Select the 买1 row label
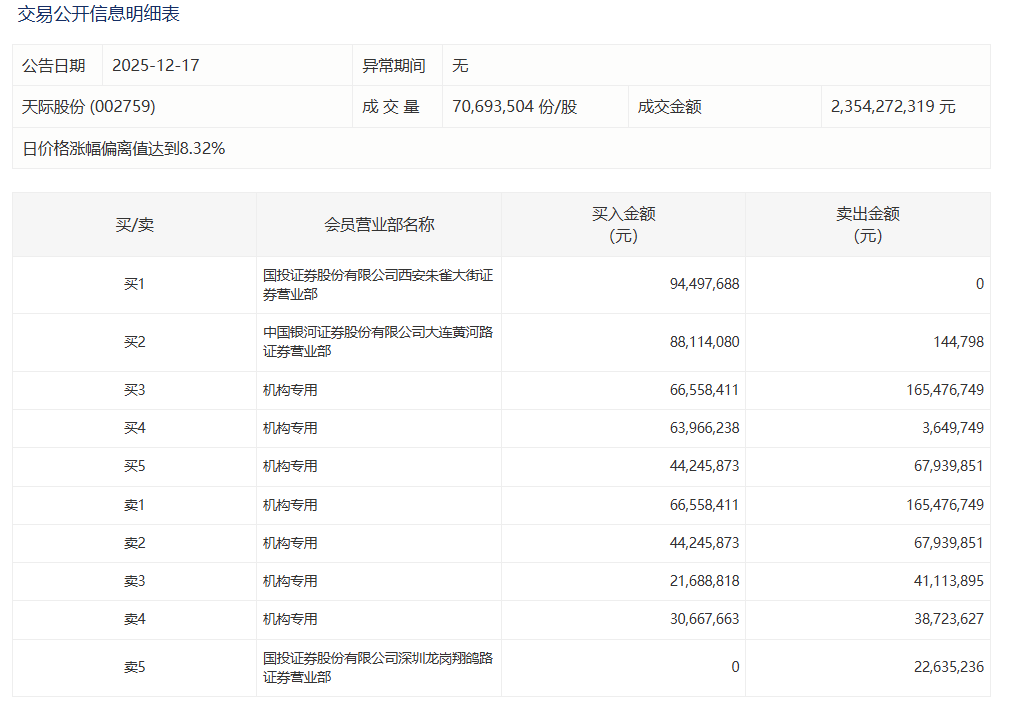The width and height of the screenshot is (1009, 710). (134, 285)
